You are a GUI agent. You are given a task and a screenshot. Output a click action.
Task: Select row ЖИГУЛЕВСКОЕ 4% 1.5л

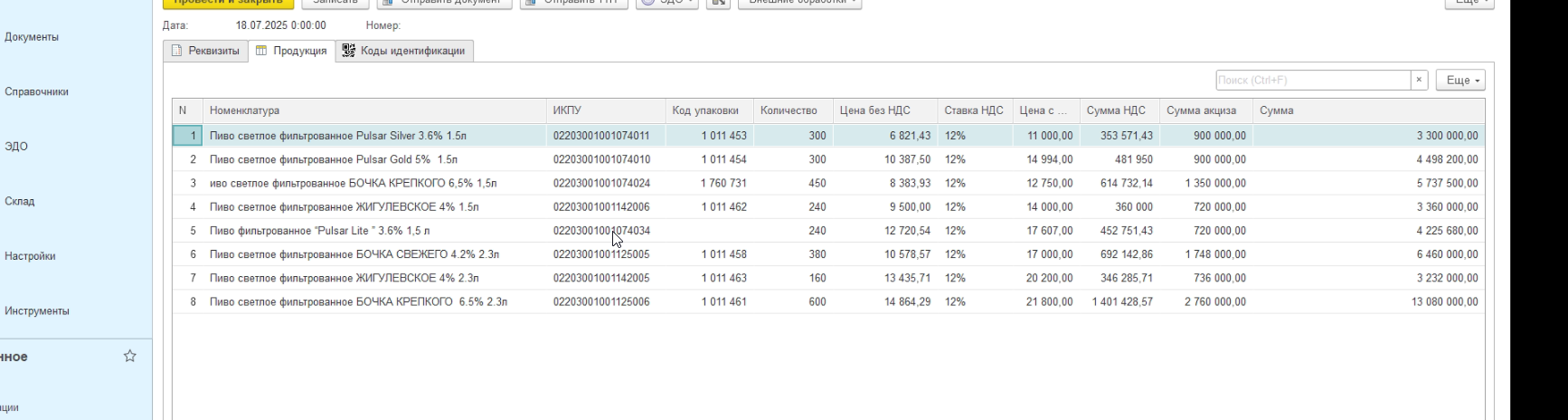pos(828,207)
